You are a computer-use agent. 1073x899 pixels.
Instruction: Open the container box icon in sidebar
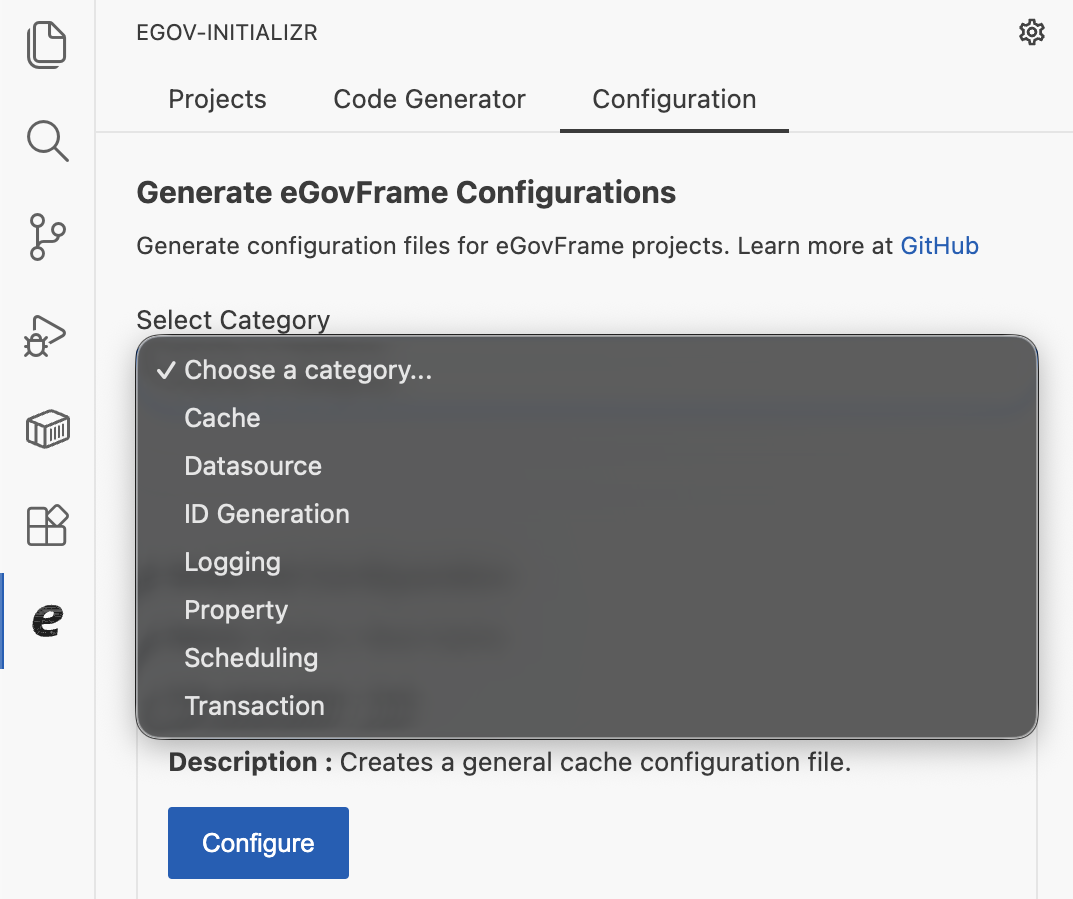(47, 430)
